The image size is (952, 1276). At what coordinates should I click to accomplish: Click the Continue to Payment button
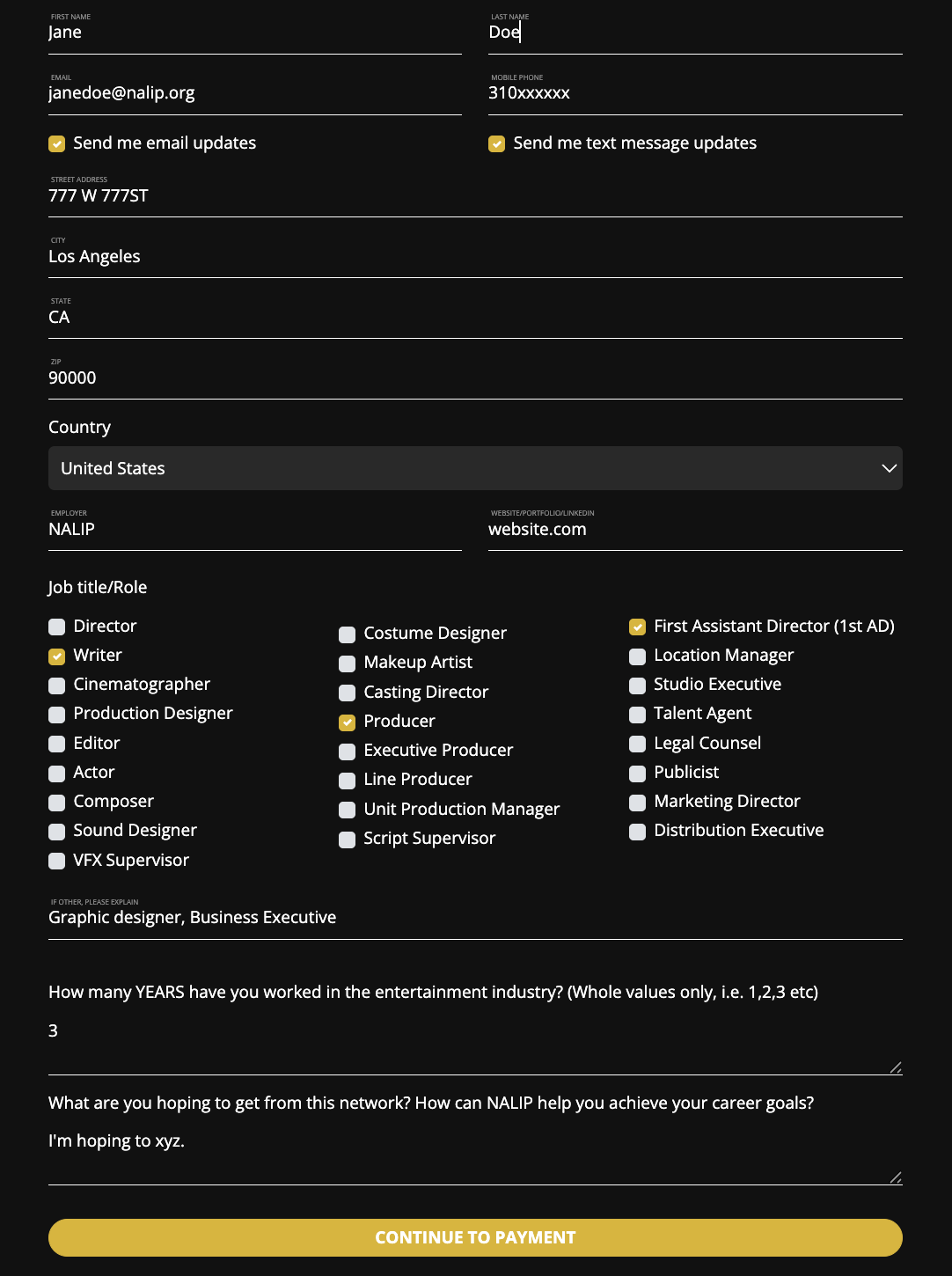pos(475,1237)
